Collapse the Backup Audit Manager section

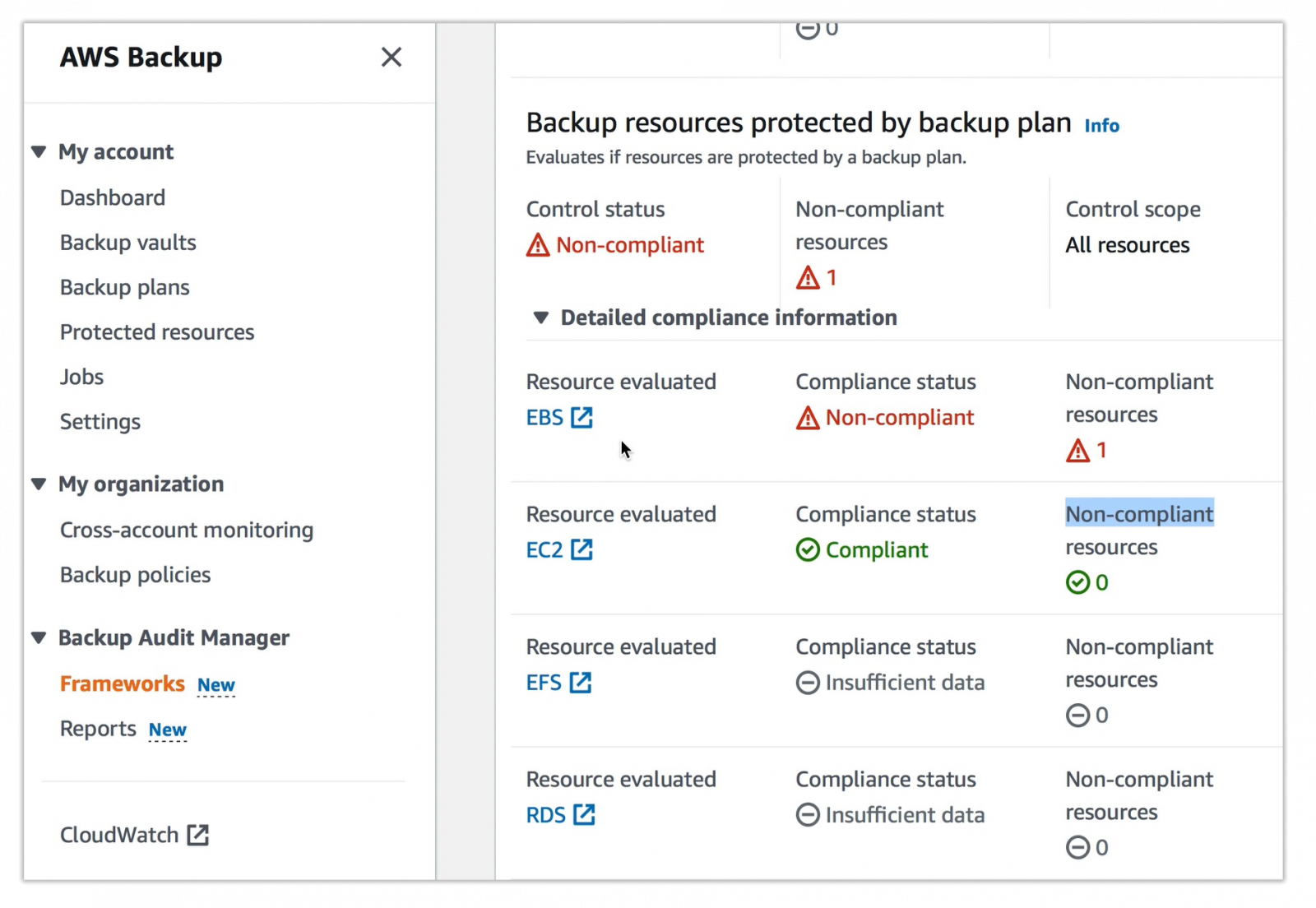[39, 637]
